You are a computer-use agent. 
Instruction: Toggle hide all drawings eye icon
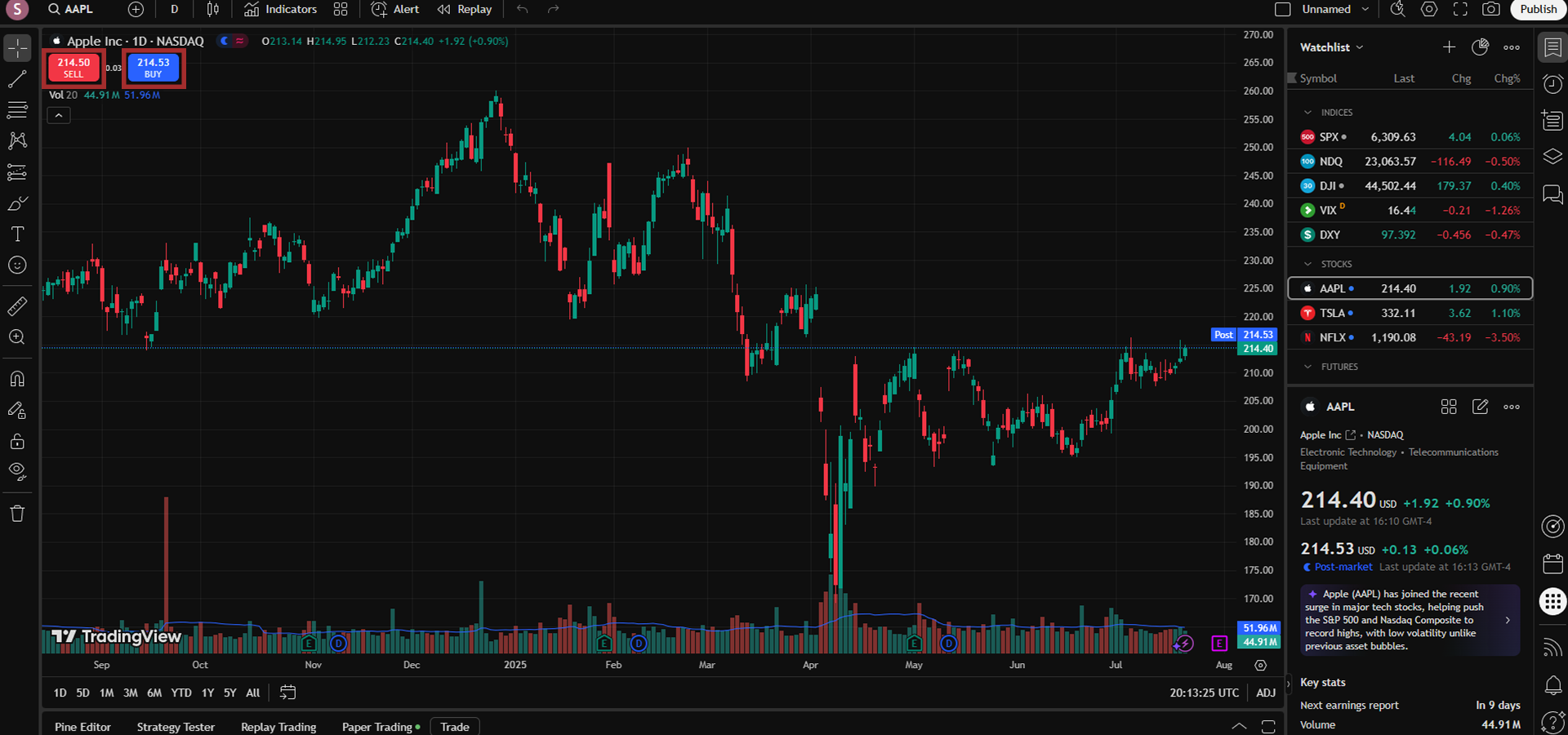pos(17,471)
